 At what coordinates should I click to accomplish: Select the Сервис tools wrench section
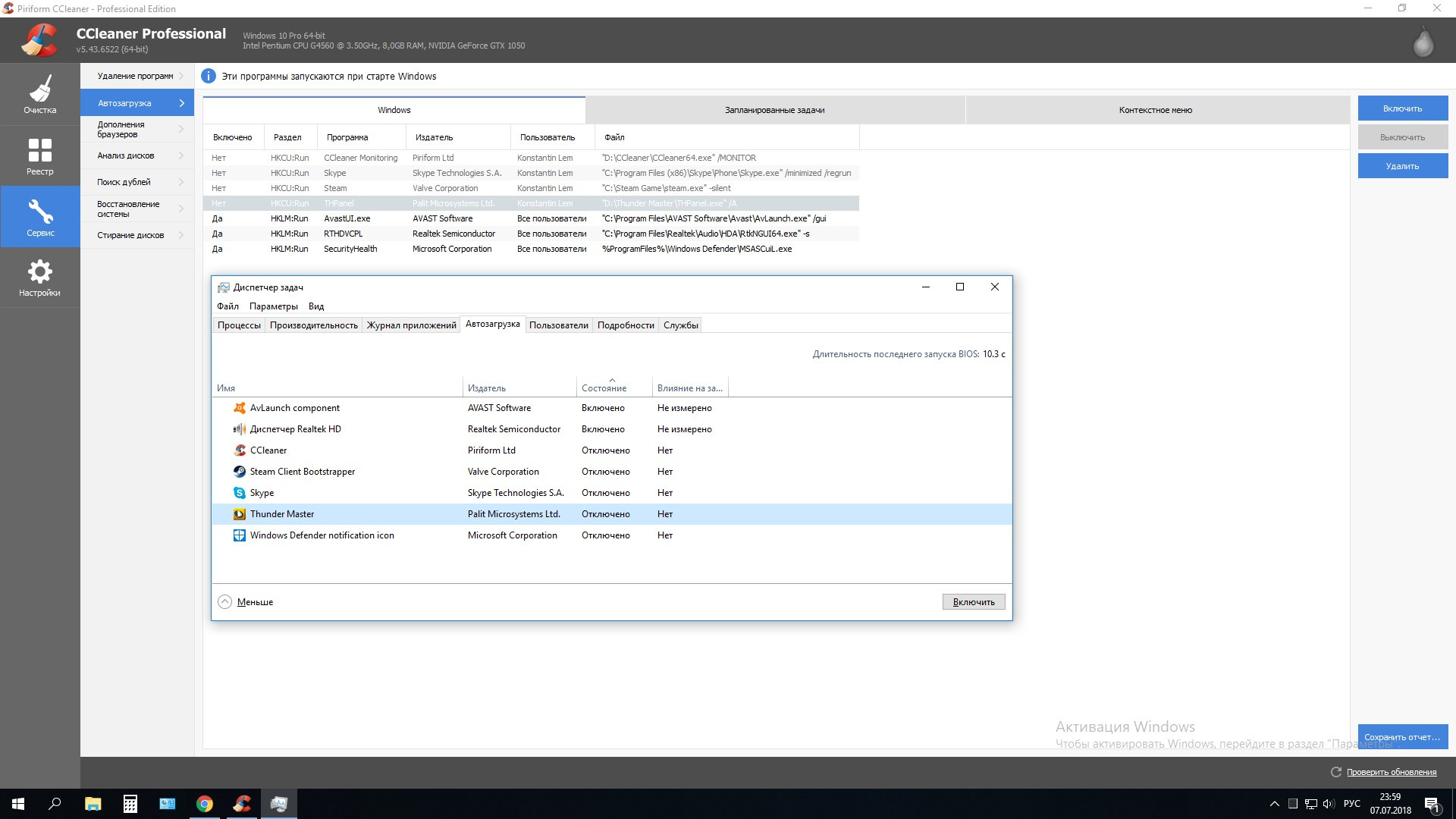[x=40, y=217]
